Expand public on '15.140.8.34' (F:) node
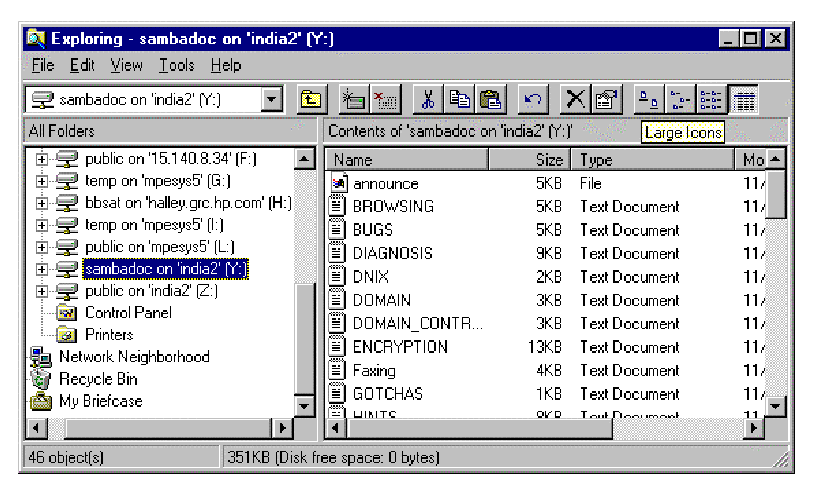Screen dimensions: 817x496 (41, 159)
